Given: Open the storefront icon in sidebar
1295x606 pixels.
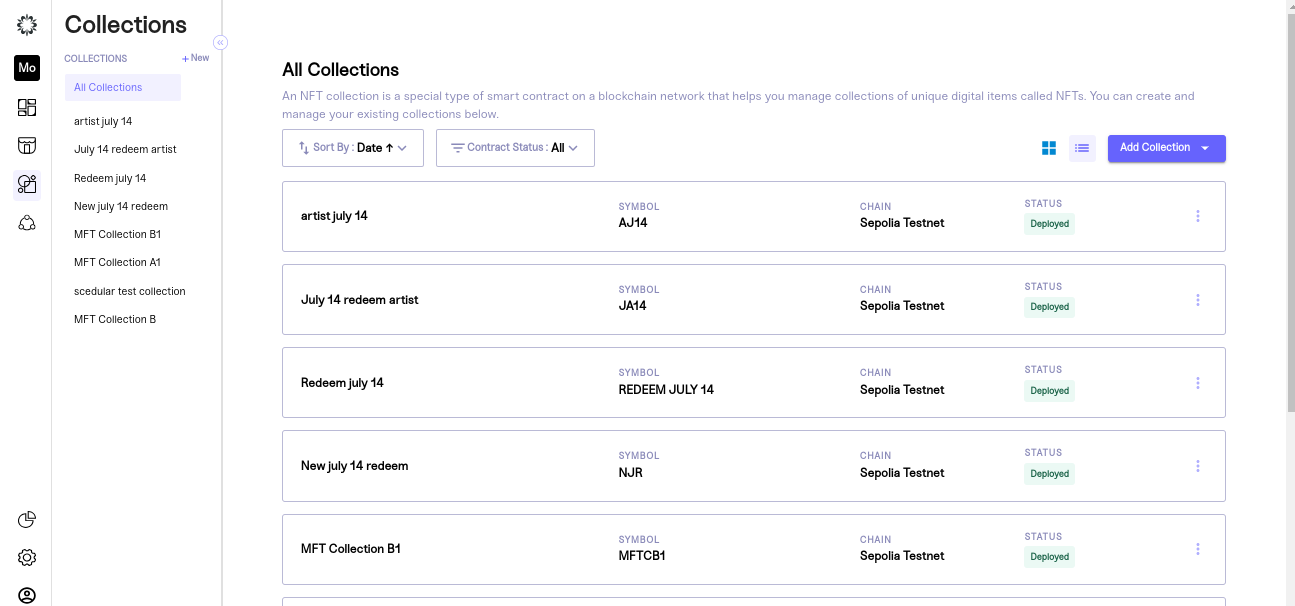Looking at the screenshot, I should tap(27, 146).
